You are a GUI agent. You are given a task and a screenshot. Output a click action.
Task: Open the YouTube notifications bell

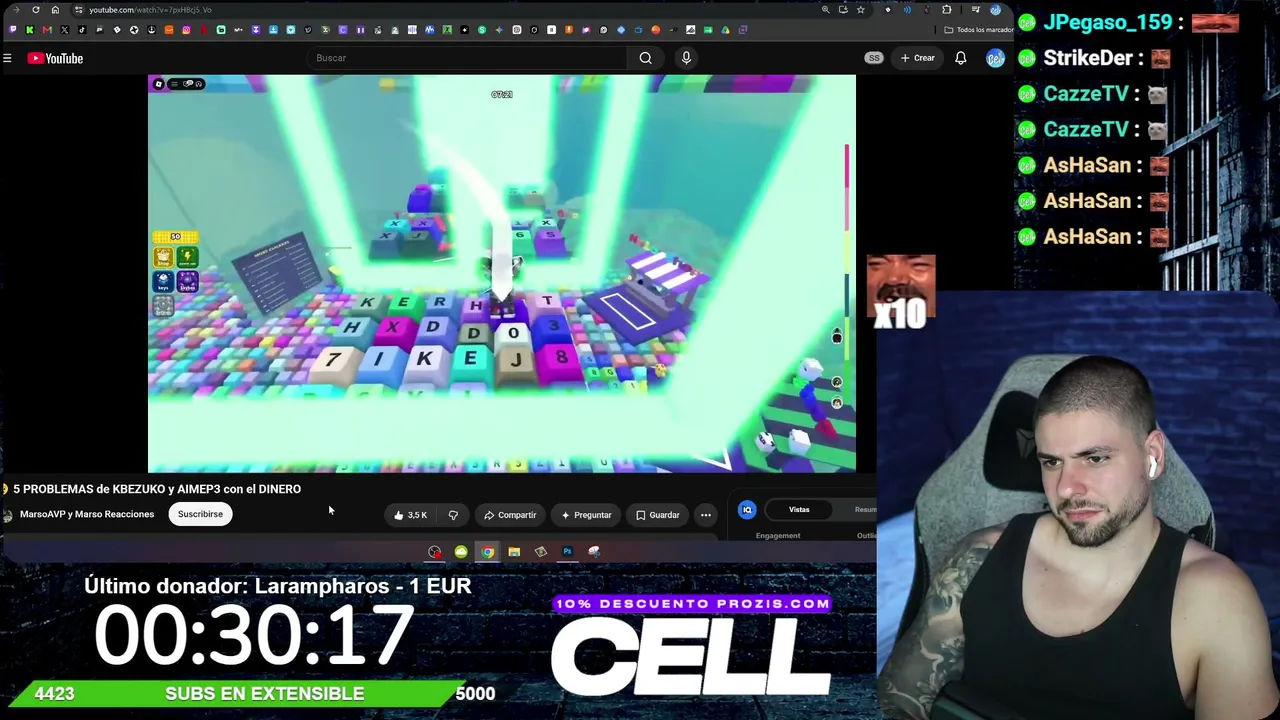point(960,58)
